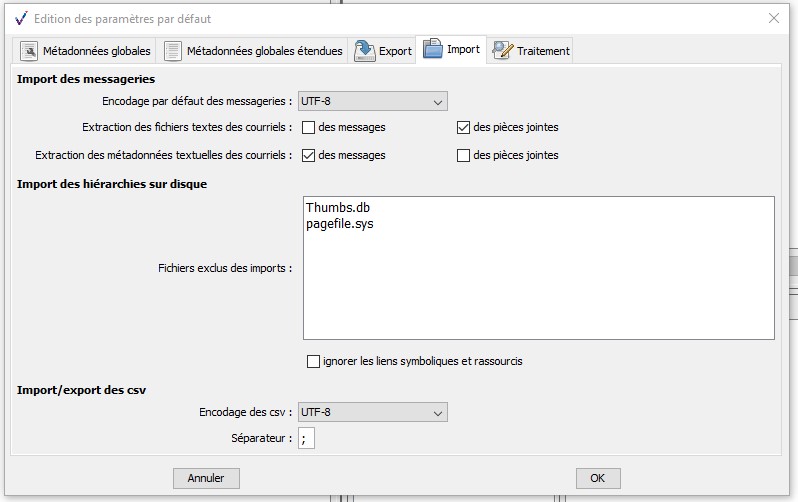This screenshot has width=798, height=502.
Task: Click in the Séparateur input field
Action: pos(306,438)
